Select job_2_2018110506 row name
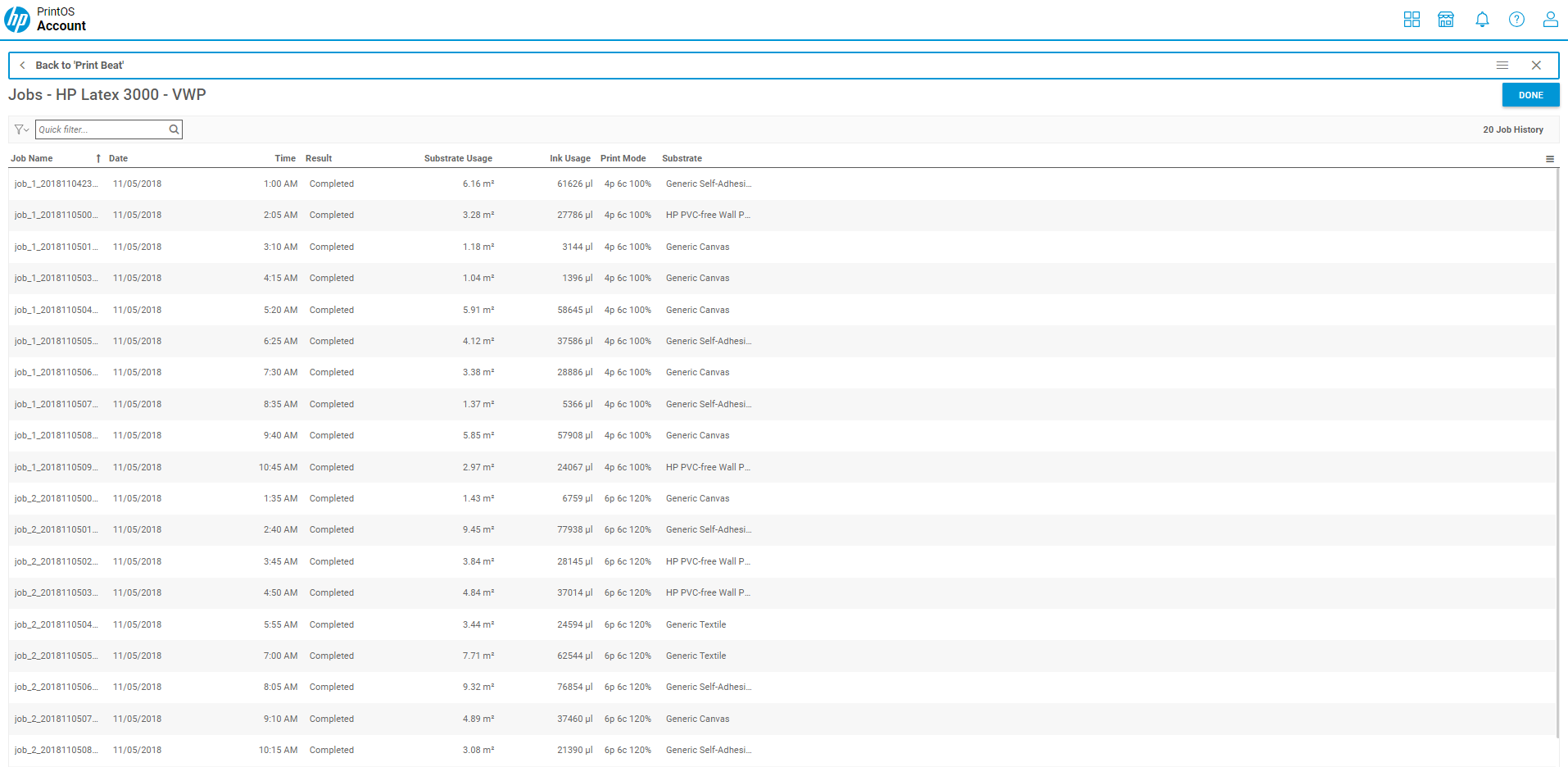The width and height of the screenshot is (1568, 767). 56,688
